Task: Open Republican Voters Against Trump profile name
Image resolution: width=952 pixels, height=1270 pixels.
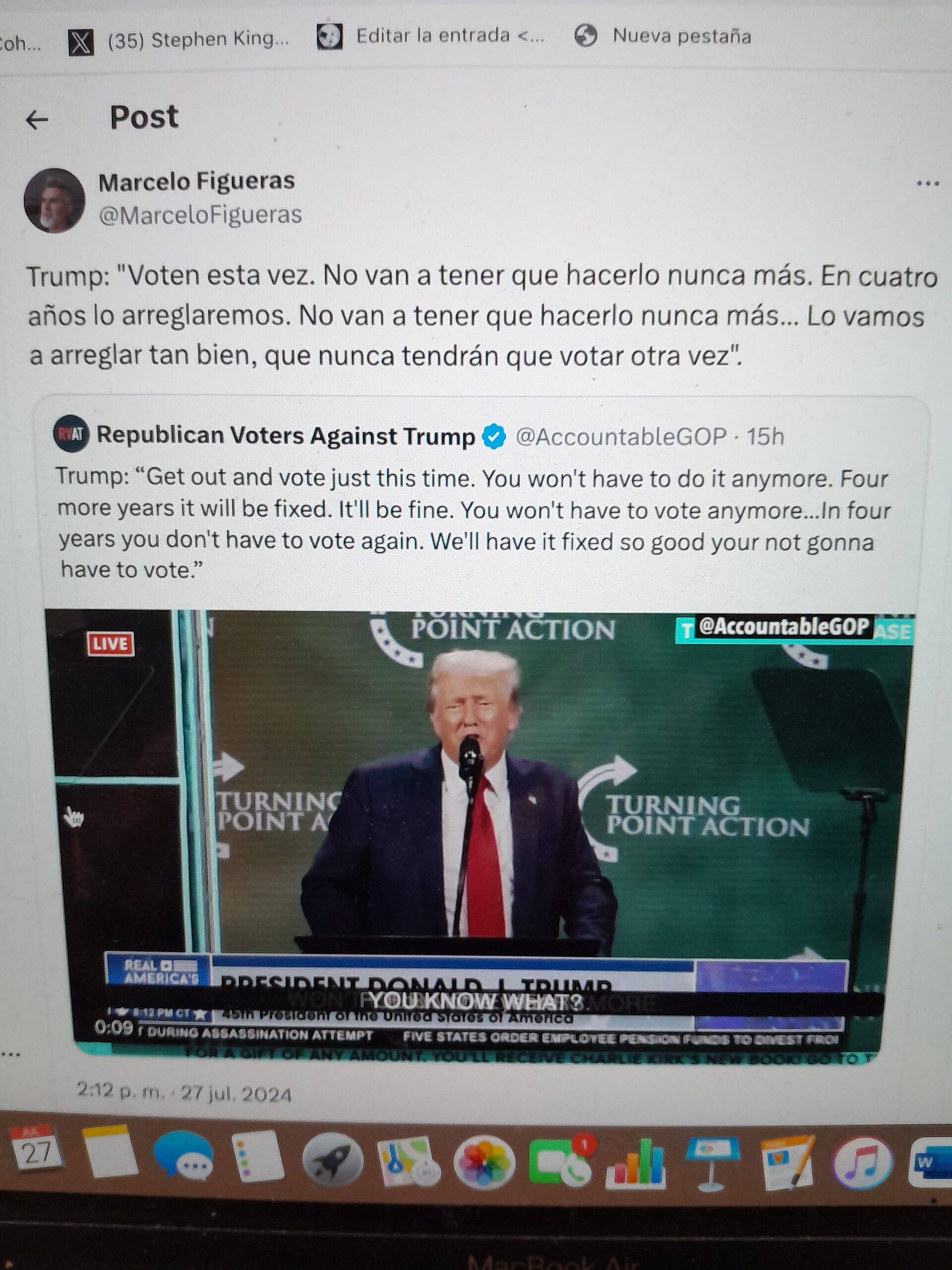Action: pos(286,436)
